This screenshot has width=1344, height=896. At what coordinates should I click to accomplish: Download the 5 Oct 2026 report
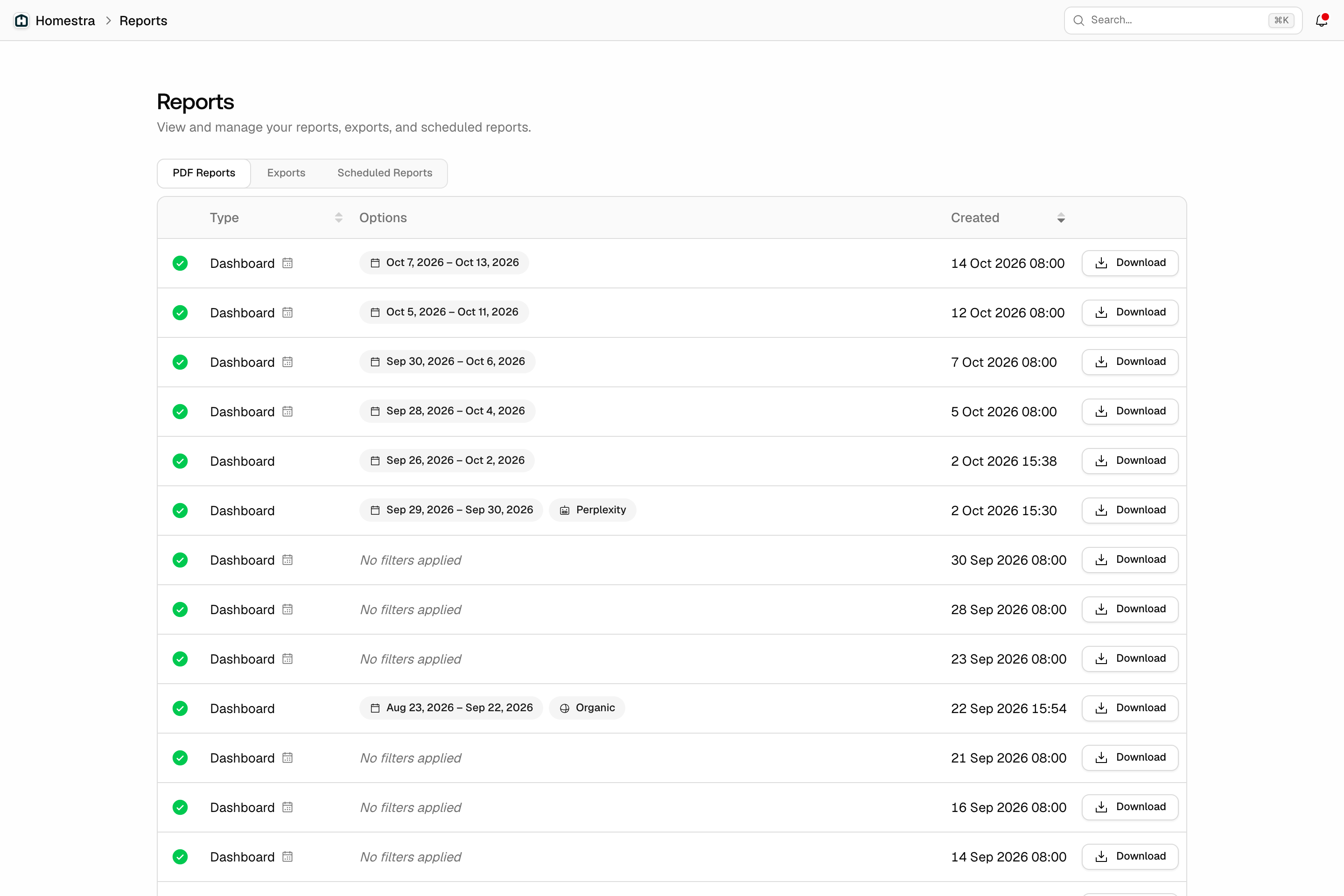point(1130,412)
